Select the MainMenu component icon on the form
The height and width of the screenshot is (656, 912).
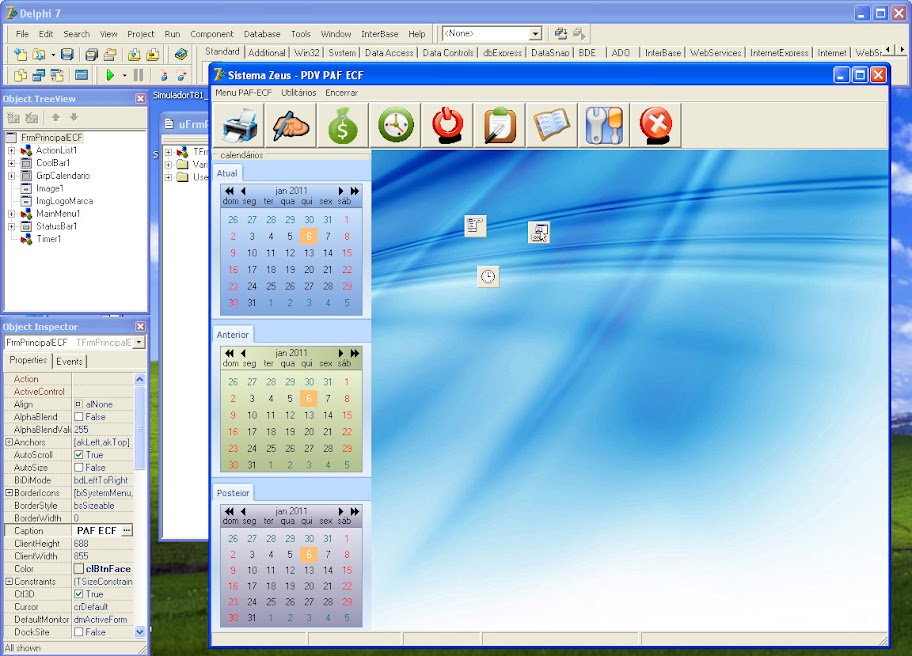coord(475,226)
